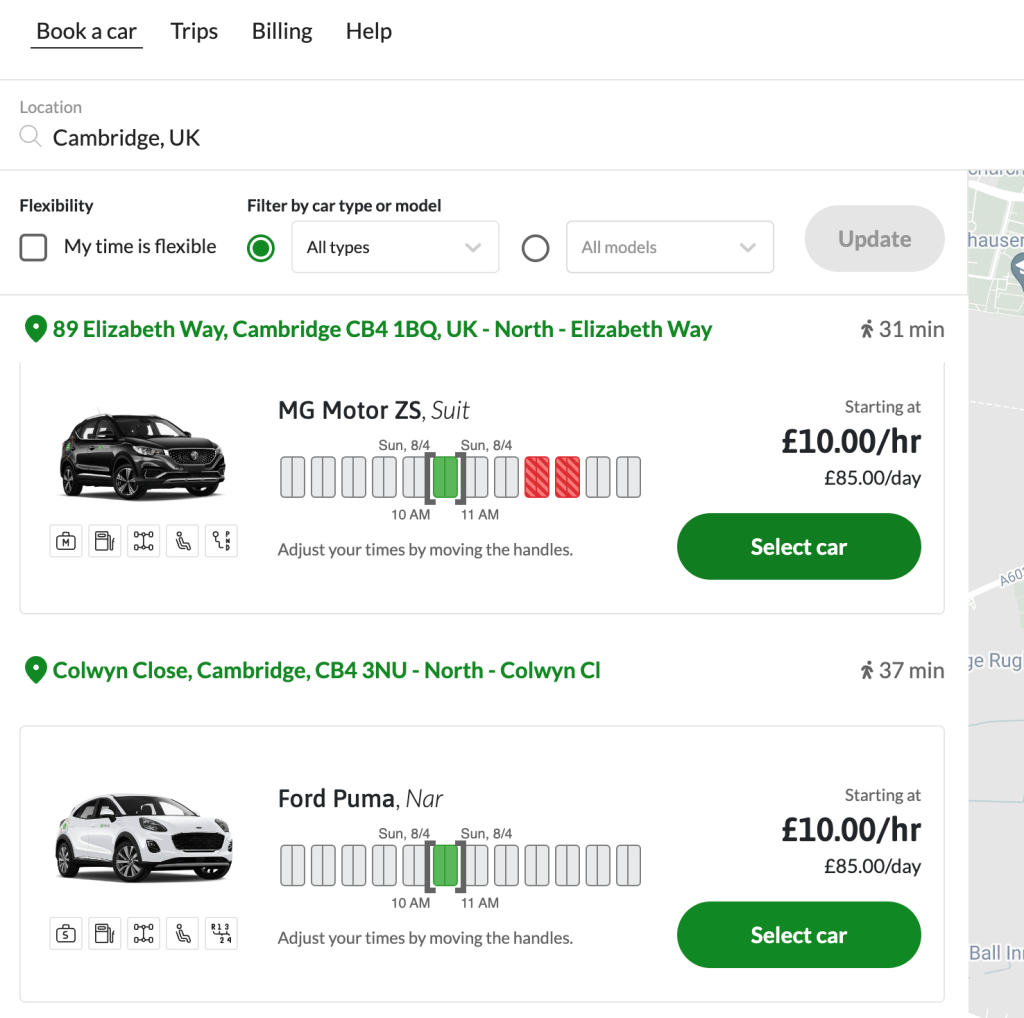Open the All models dropdown
Viewport: 1024px width, 1018px height.
670,247
